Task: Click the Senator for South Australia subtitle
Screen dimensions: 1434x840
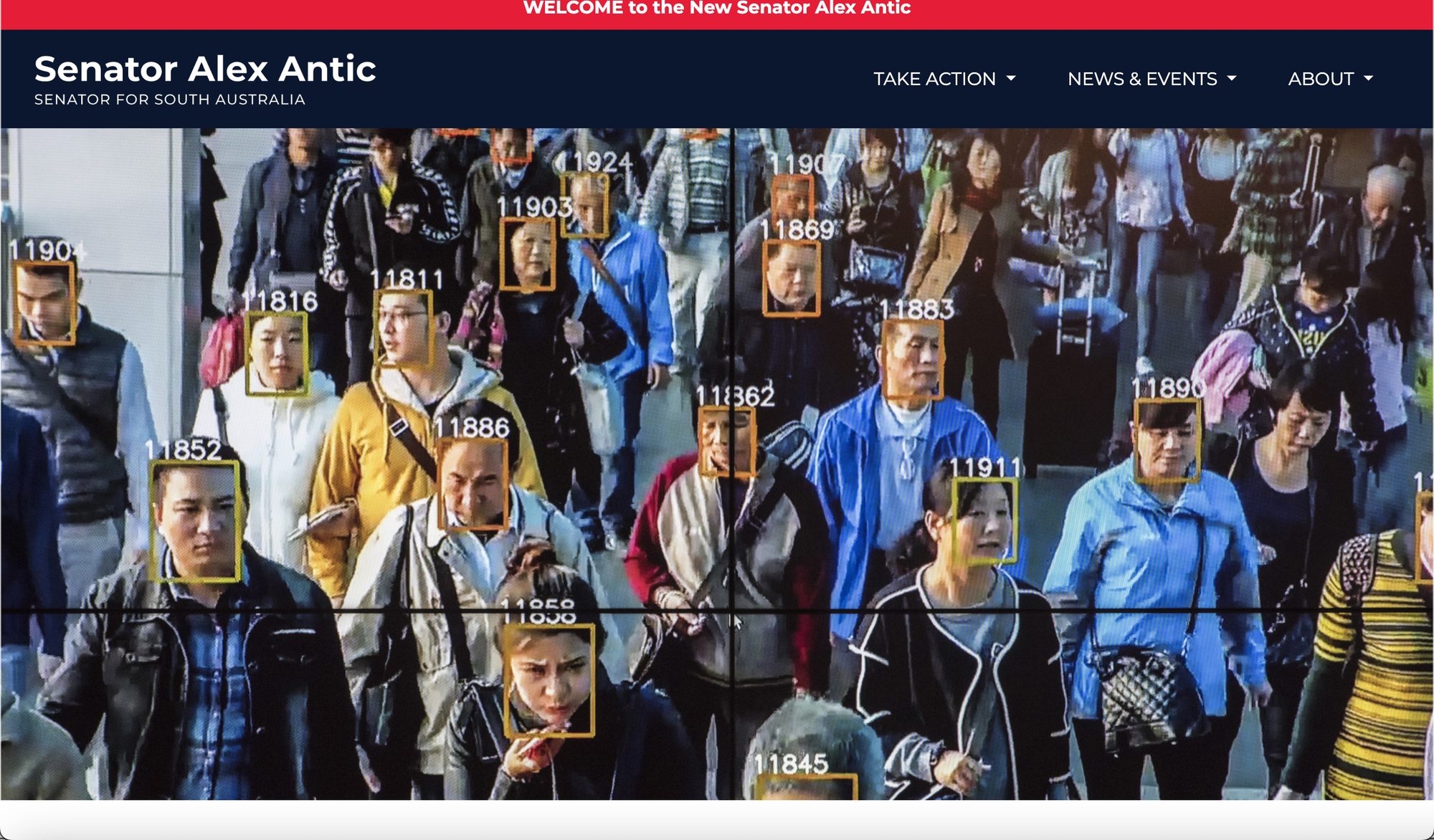Action: click(170, 100)
